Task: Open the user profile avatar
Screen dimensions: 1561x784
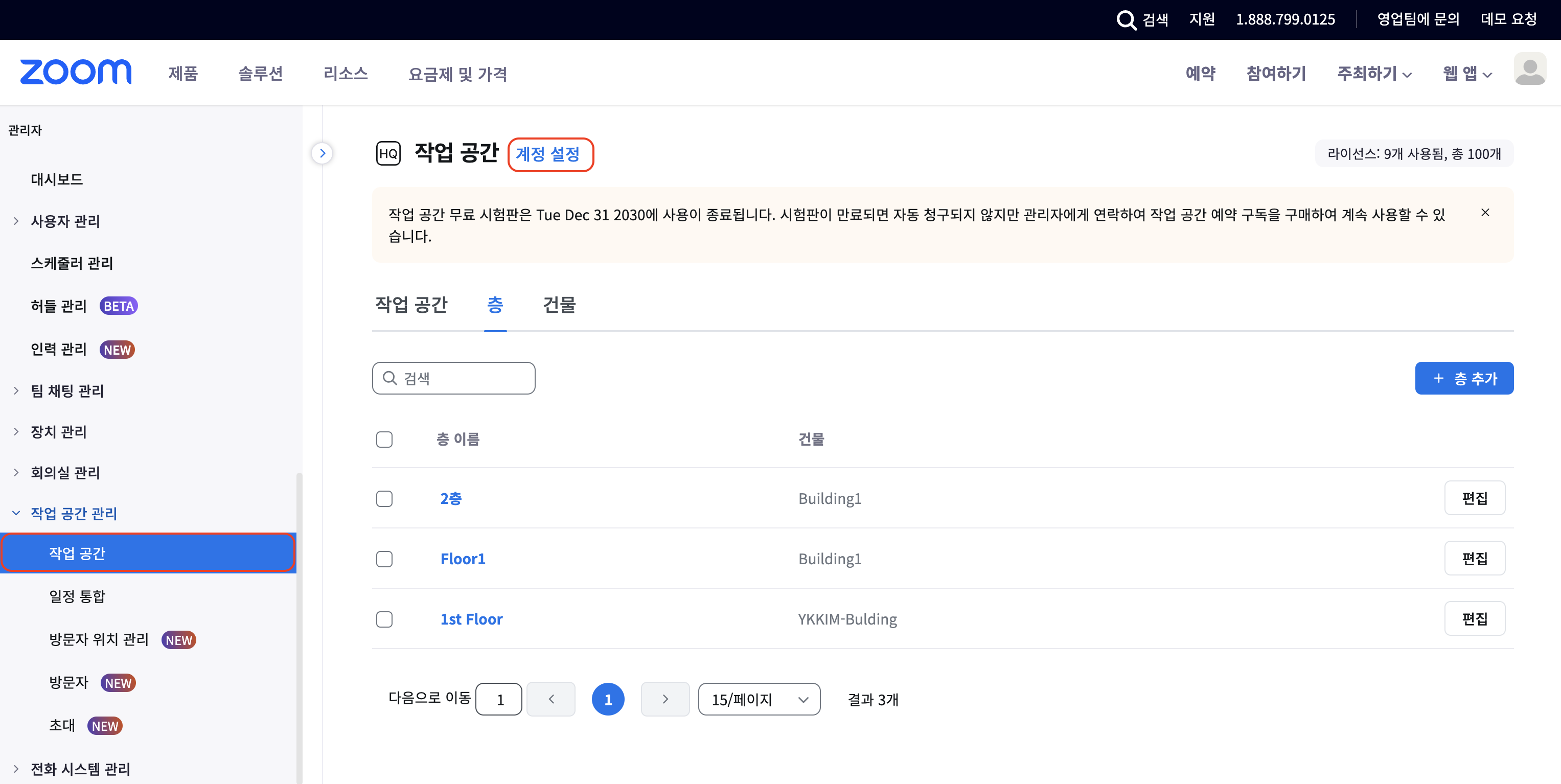Action: pyautogui.click(x=1529, y=70)
